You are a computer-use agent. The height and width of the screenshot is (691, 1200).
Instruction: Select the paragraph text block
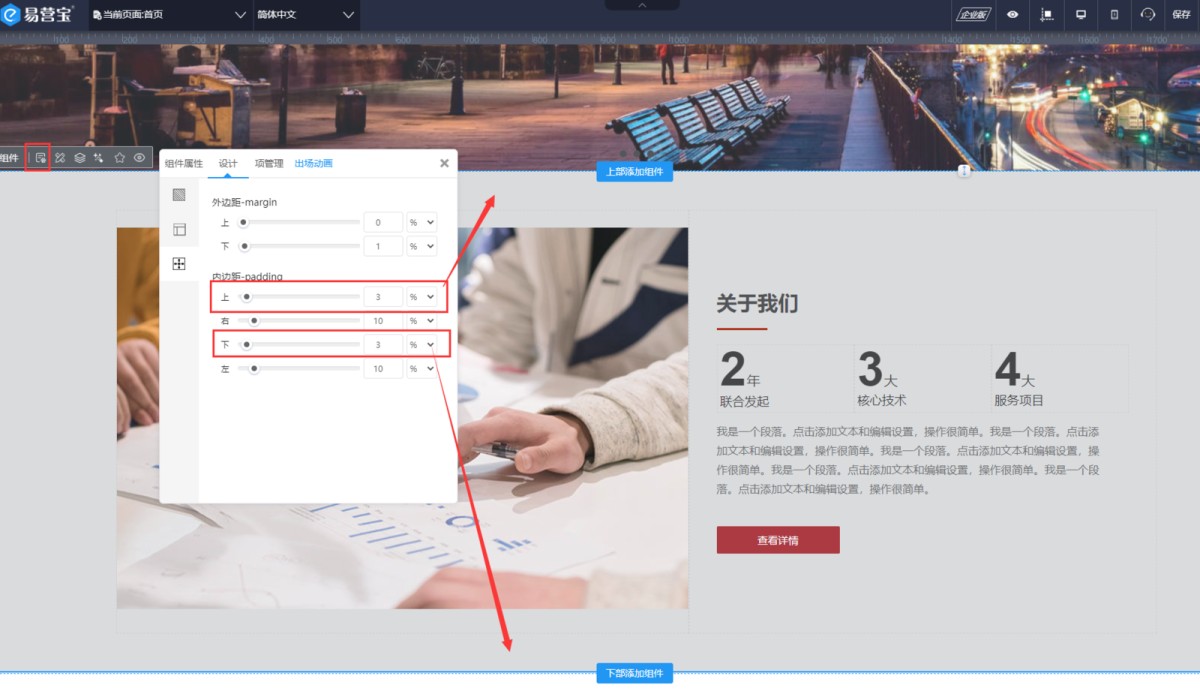tap(908, 461)
